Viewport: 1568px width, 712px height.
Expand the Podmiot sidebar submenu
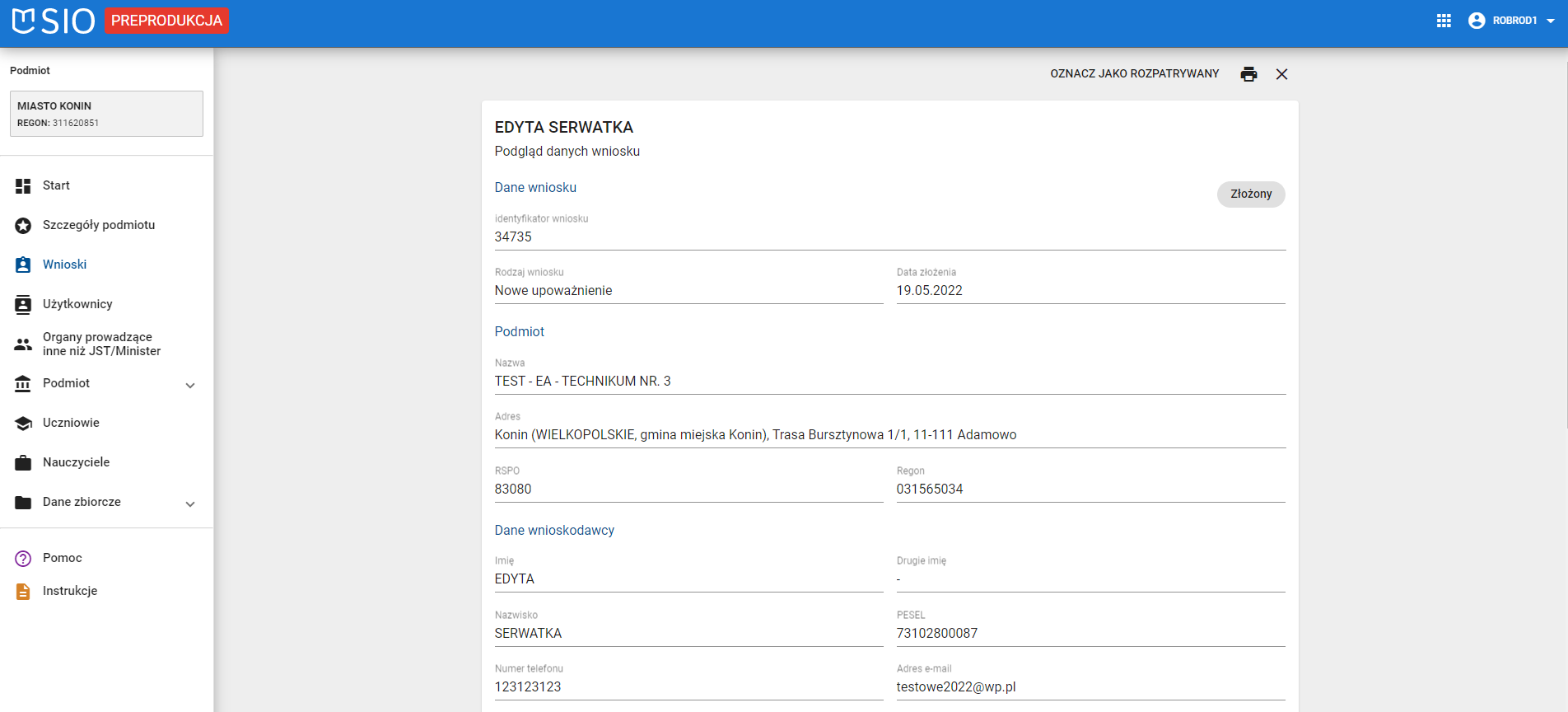tap(190, 385)
